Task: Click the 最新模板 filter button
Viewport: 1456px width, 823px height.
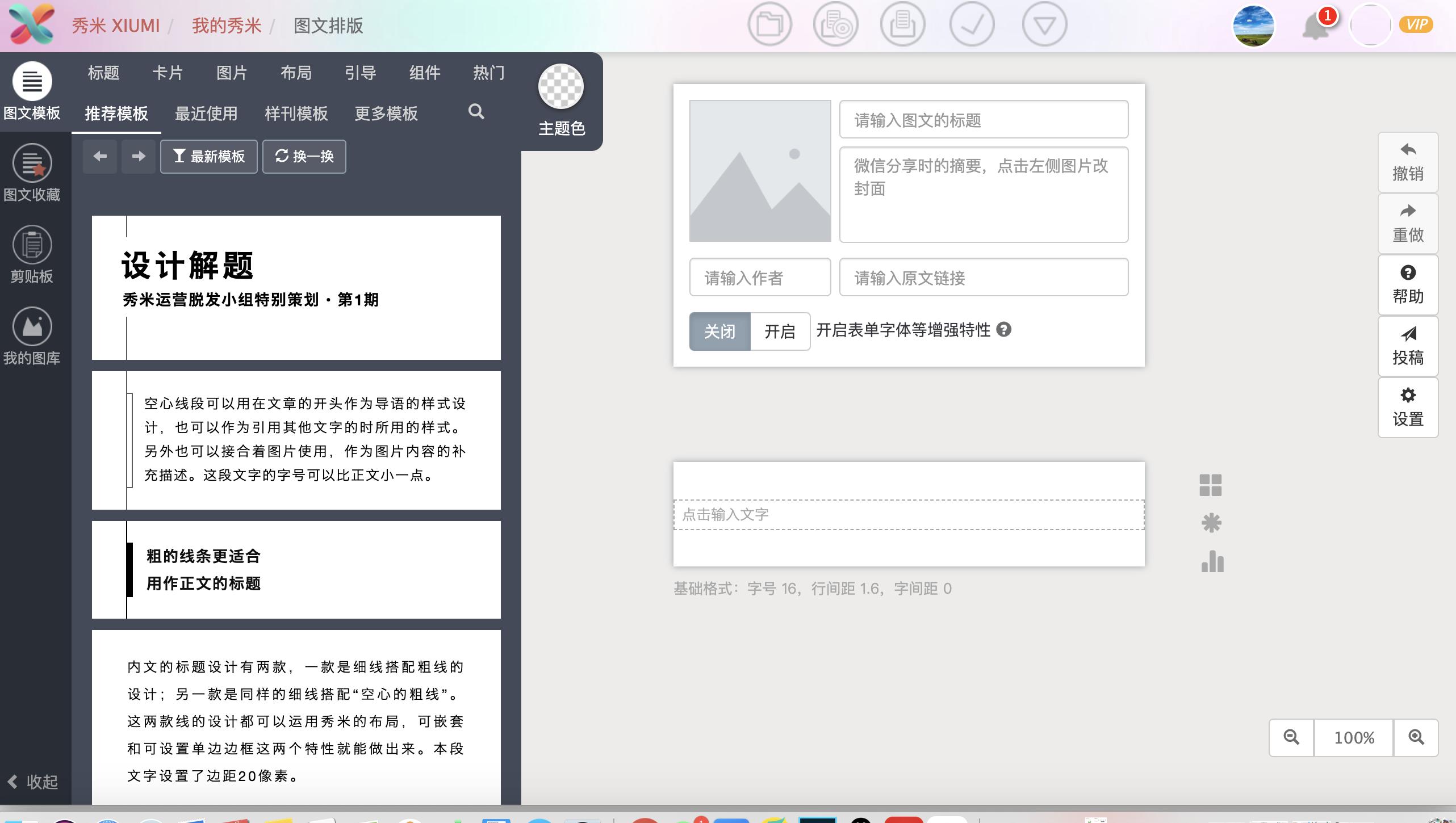Action: coord(208,156)
